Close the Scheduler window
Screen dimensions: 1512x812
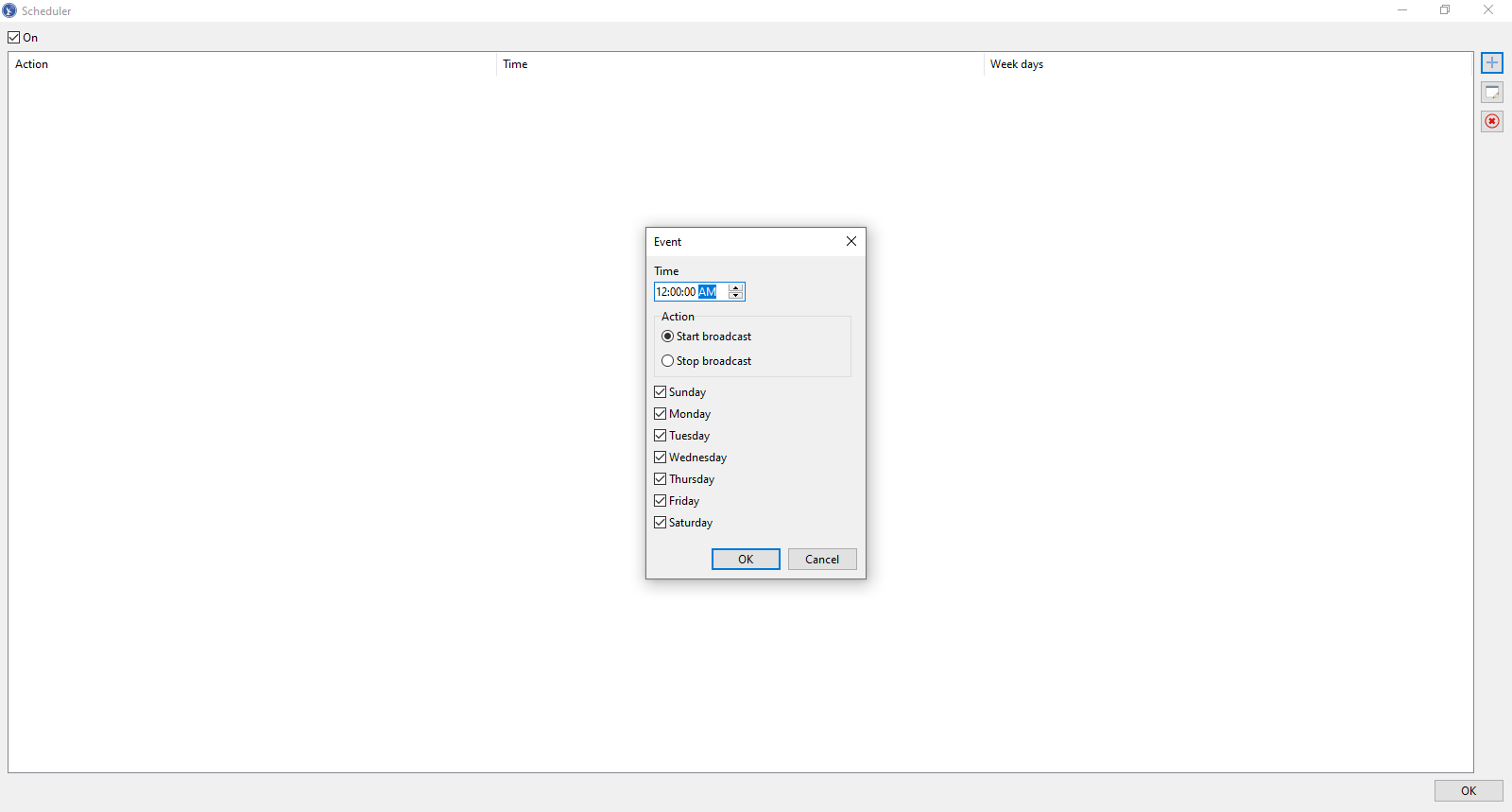click(1488, 10)
